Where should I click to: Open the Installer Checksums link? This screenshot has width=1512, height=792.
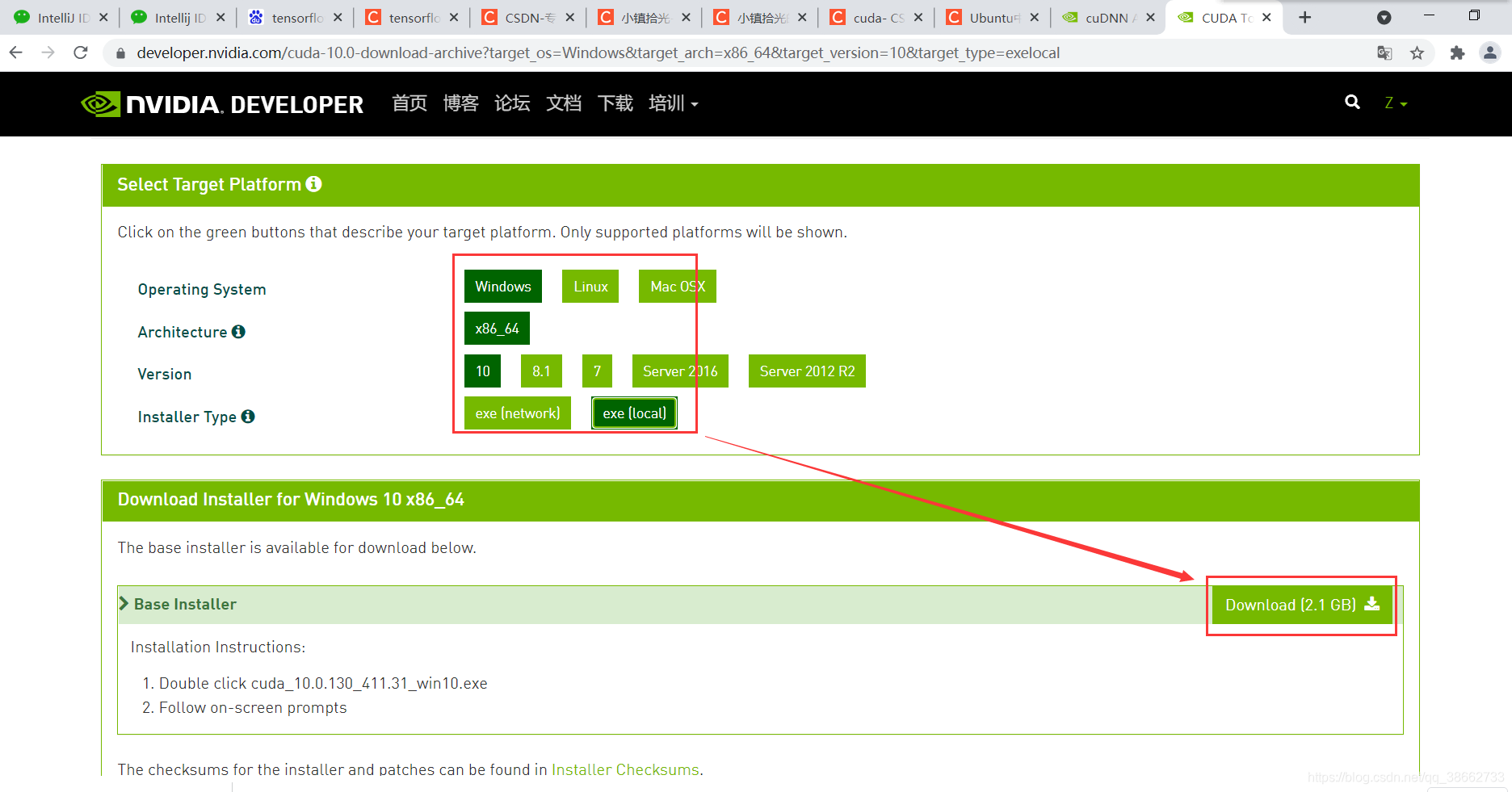click(x=625, y=769)
